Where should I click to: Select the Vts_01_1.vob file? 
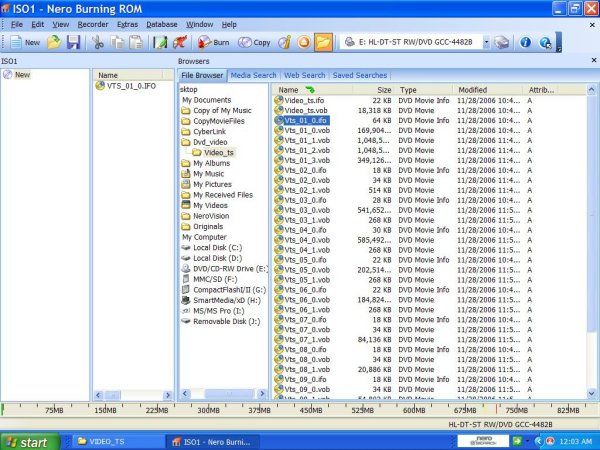[x=302, y=140]
